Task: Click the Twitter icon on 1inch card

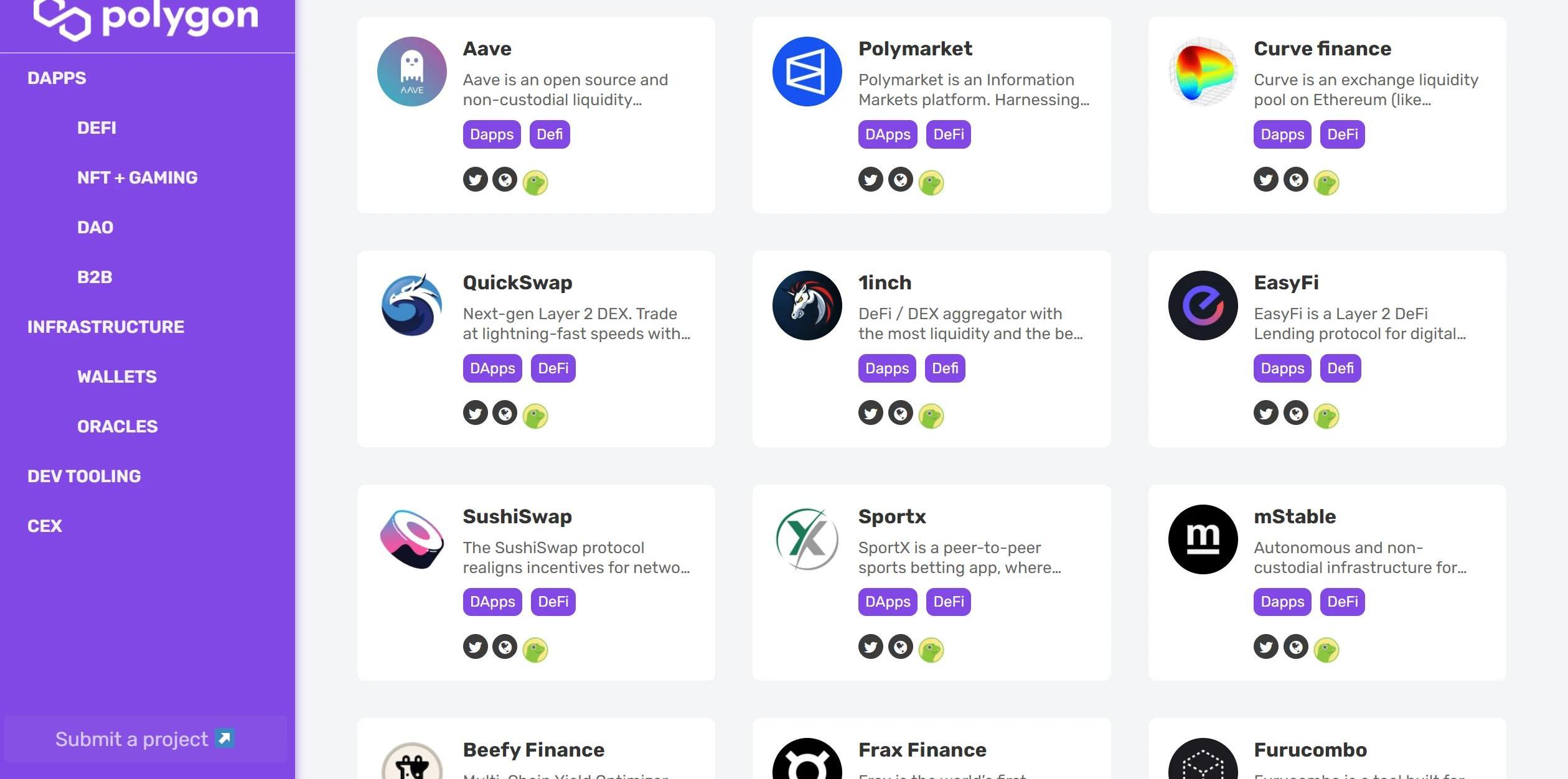Action: [x=870, y=413]
